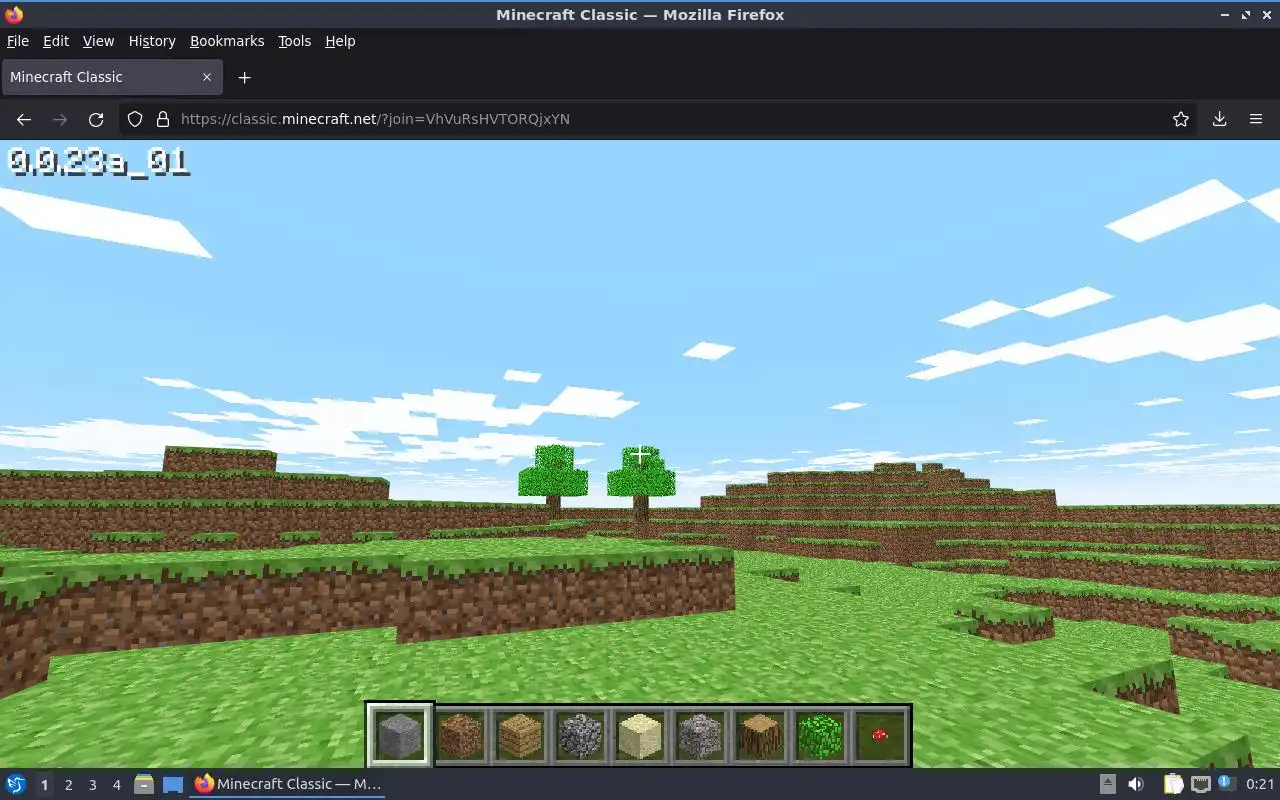Image resolution: width=1280 pixels, height=800 pixels.
Task: Select the stone block in the hotbar
Action: 400,735
